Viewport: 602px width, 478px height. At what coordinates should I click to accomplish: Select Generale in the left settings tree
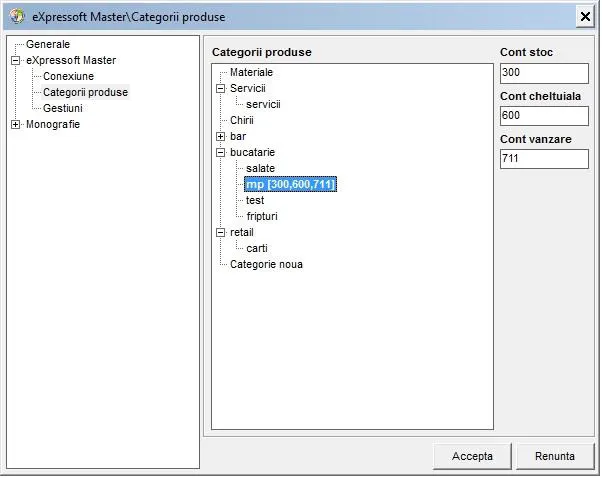[48, 44]
